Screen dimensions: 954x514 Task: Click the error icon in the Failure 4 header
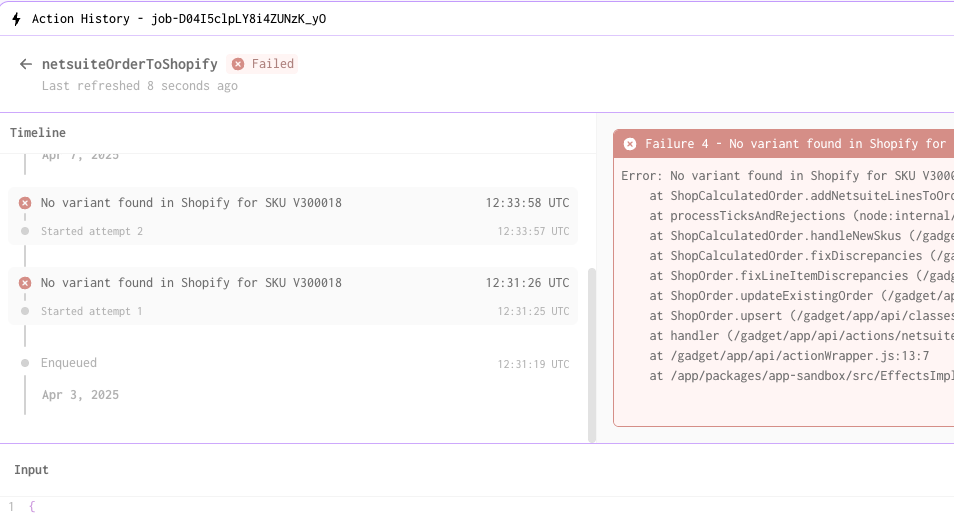coord(630,144)
